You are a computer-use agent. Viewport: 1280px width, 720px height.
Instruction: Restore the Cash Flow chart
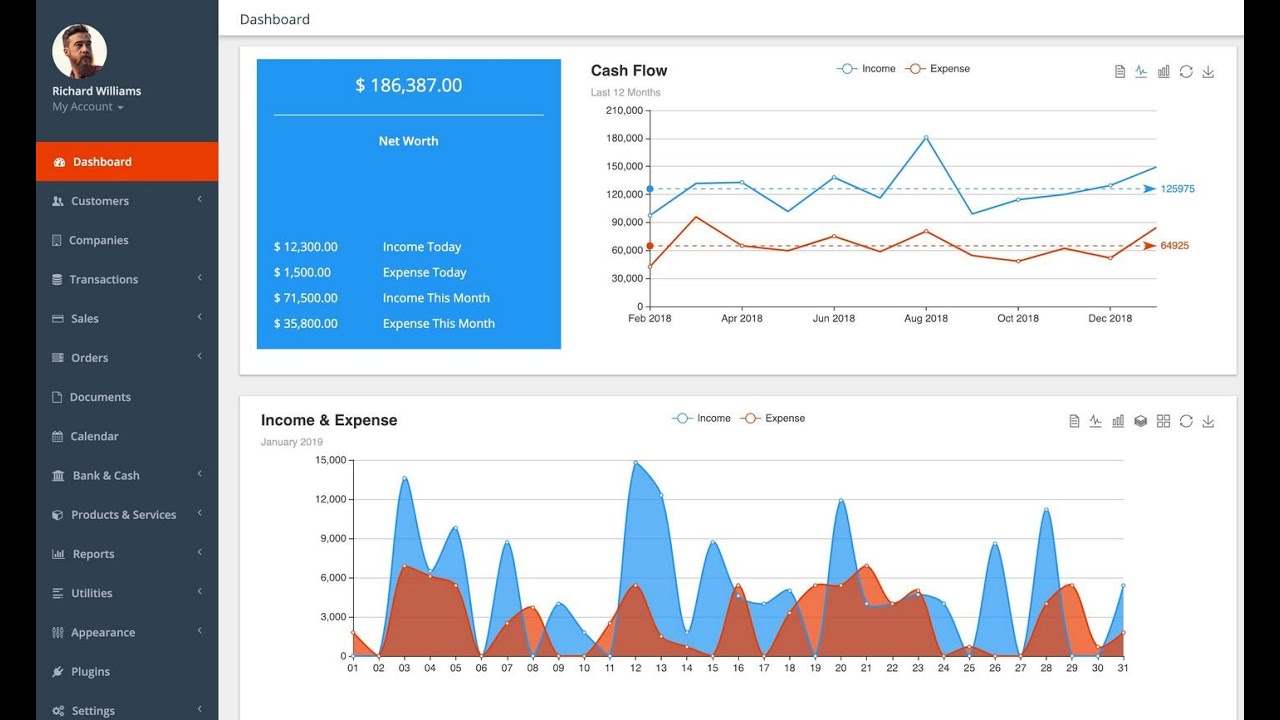(1186, 72)
